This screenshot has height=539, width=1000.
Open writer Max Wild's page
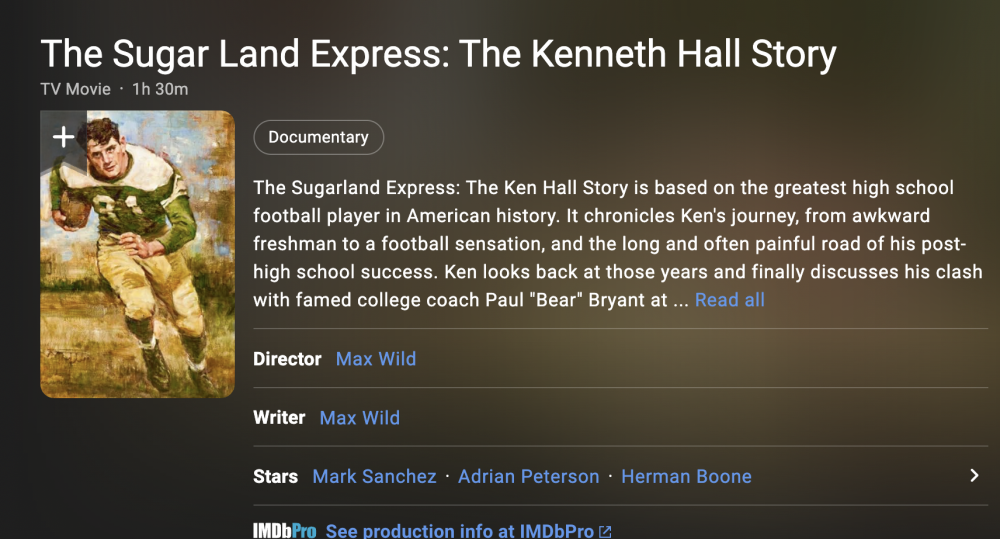pos(360,418)
